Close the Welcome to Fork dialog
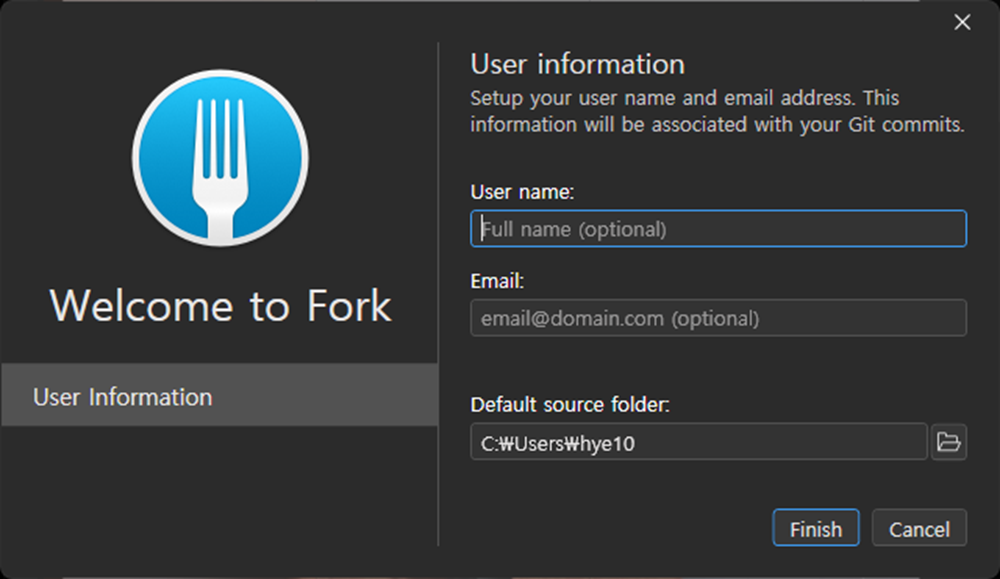 [962, 22]
